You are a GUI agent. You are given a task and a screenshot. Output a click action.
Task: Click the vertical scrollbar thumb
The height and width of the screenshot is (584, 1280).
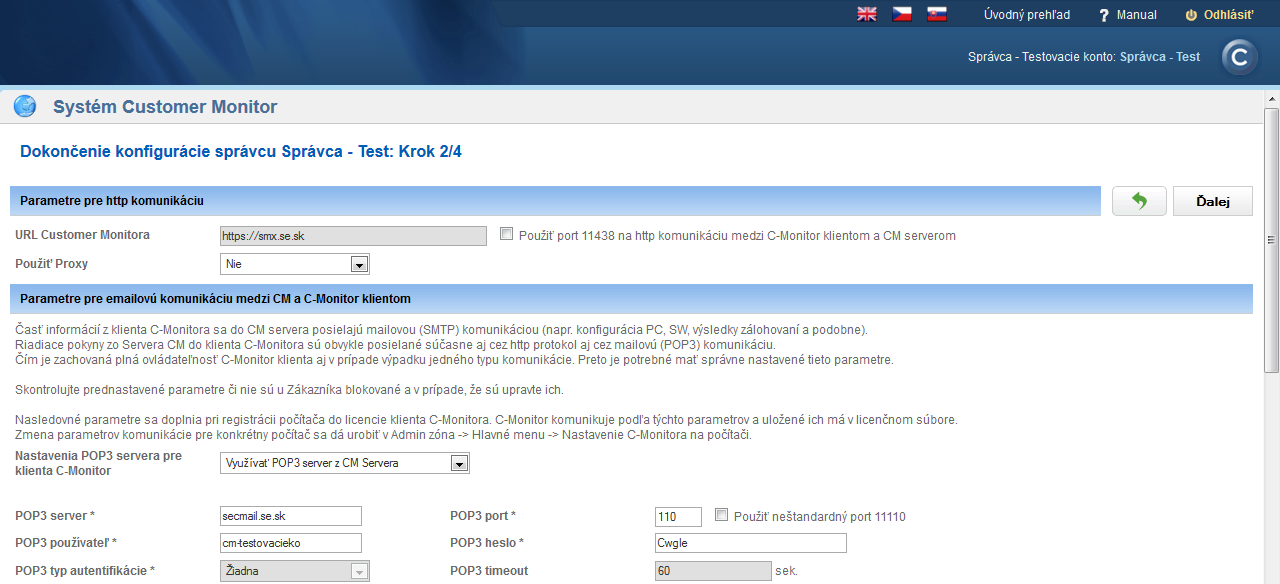coord(1272,240)
